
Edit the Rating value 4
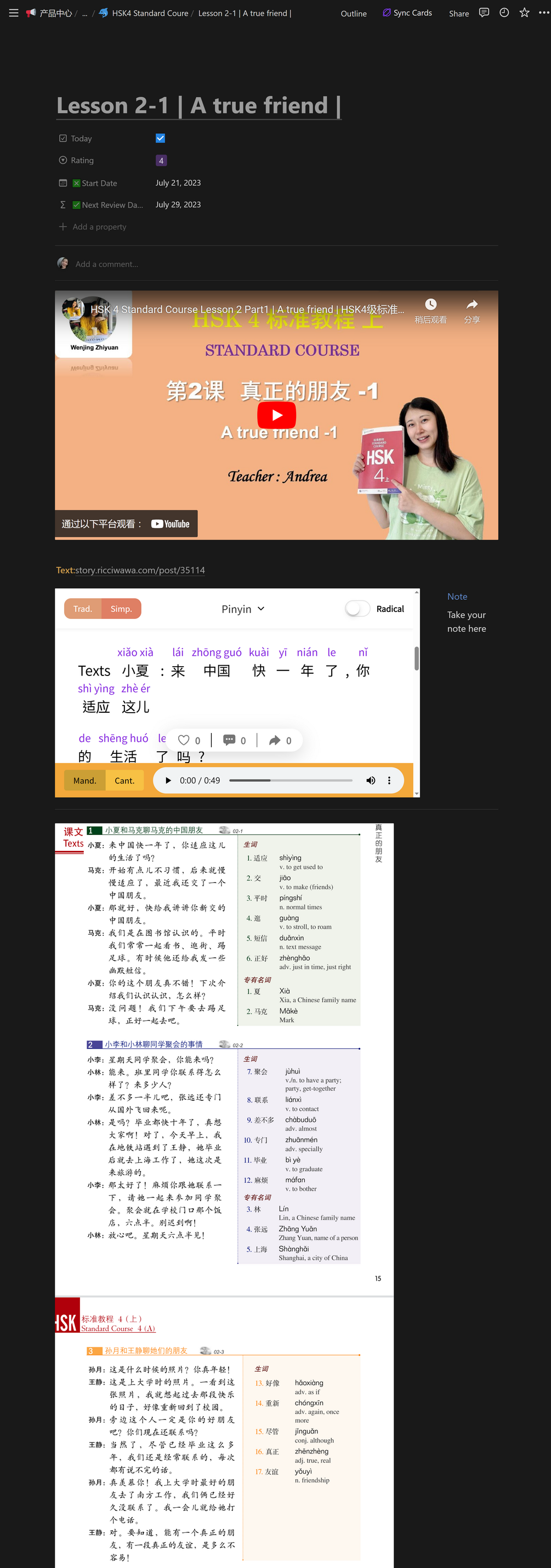point(161,161)
